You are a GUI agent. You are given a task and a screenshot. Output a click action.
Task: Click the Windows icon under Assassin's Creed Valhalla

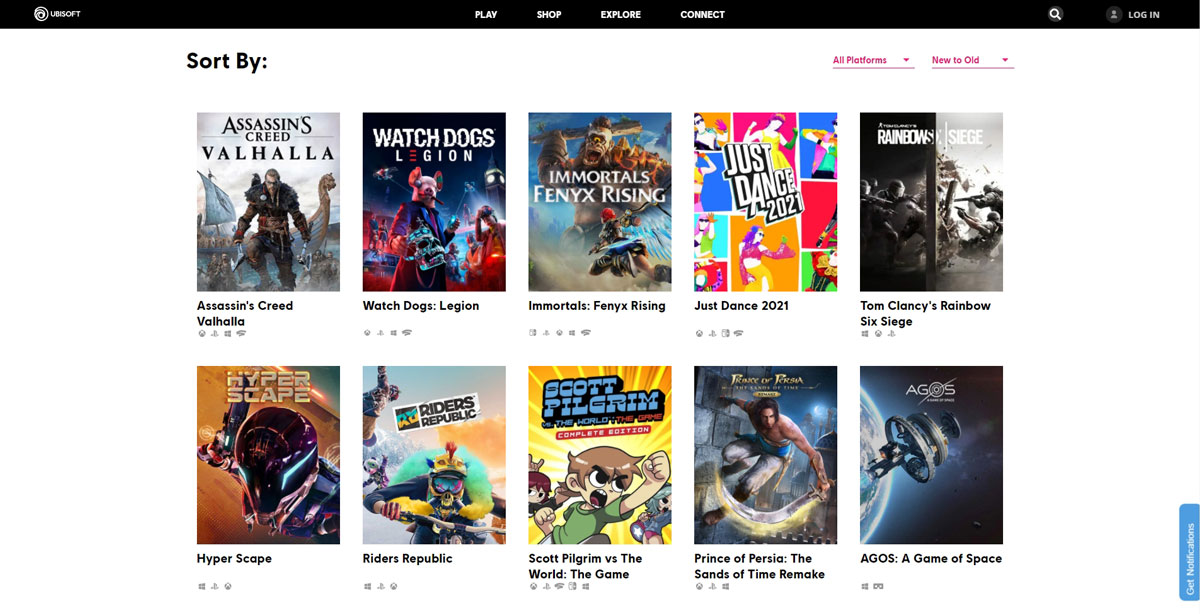click(228, 334)
